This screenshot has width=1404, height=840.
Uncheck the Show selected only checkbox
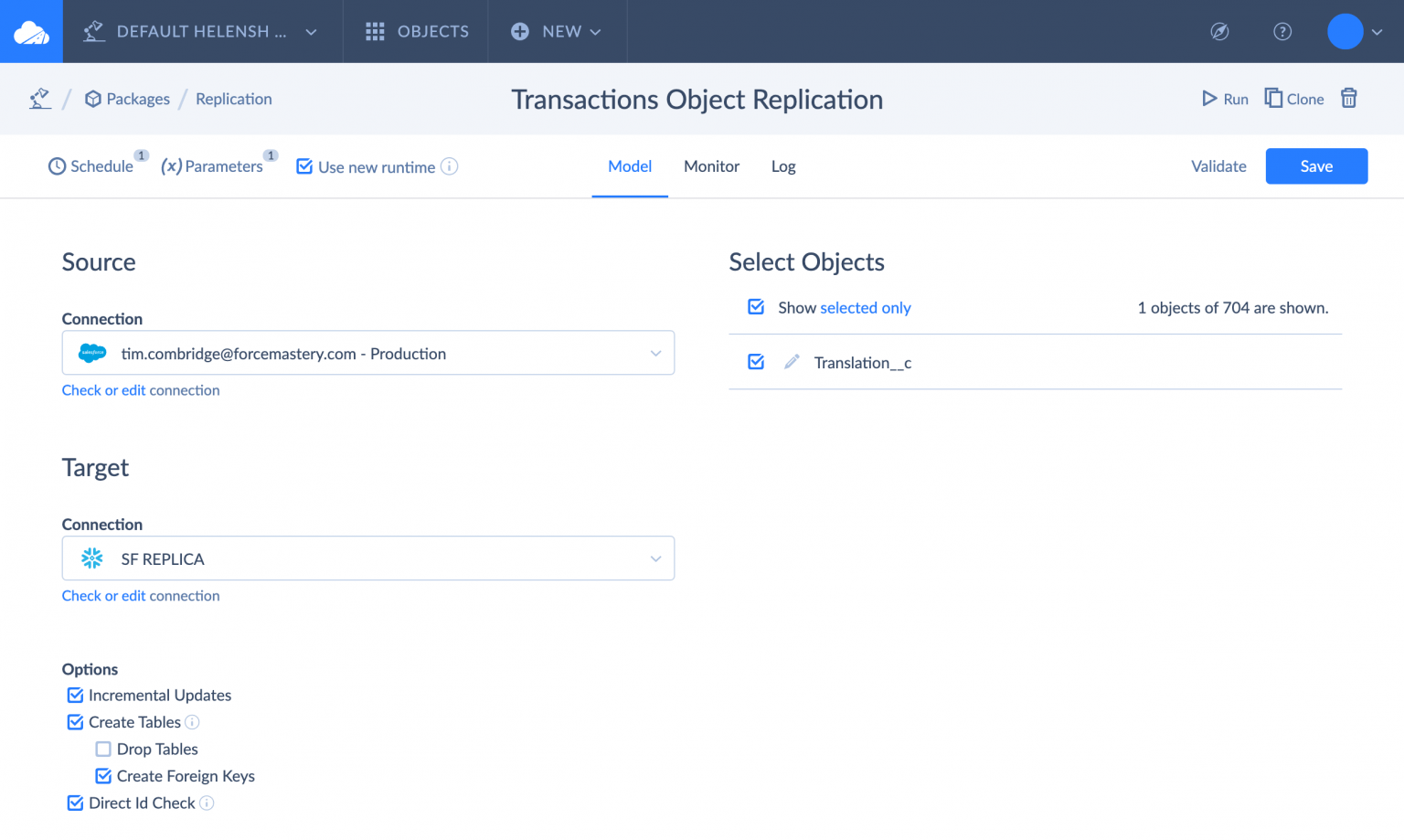click(756, 307)
